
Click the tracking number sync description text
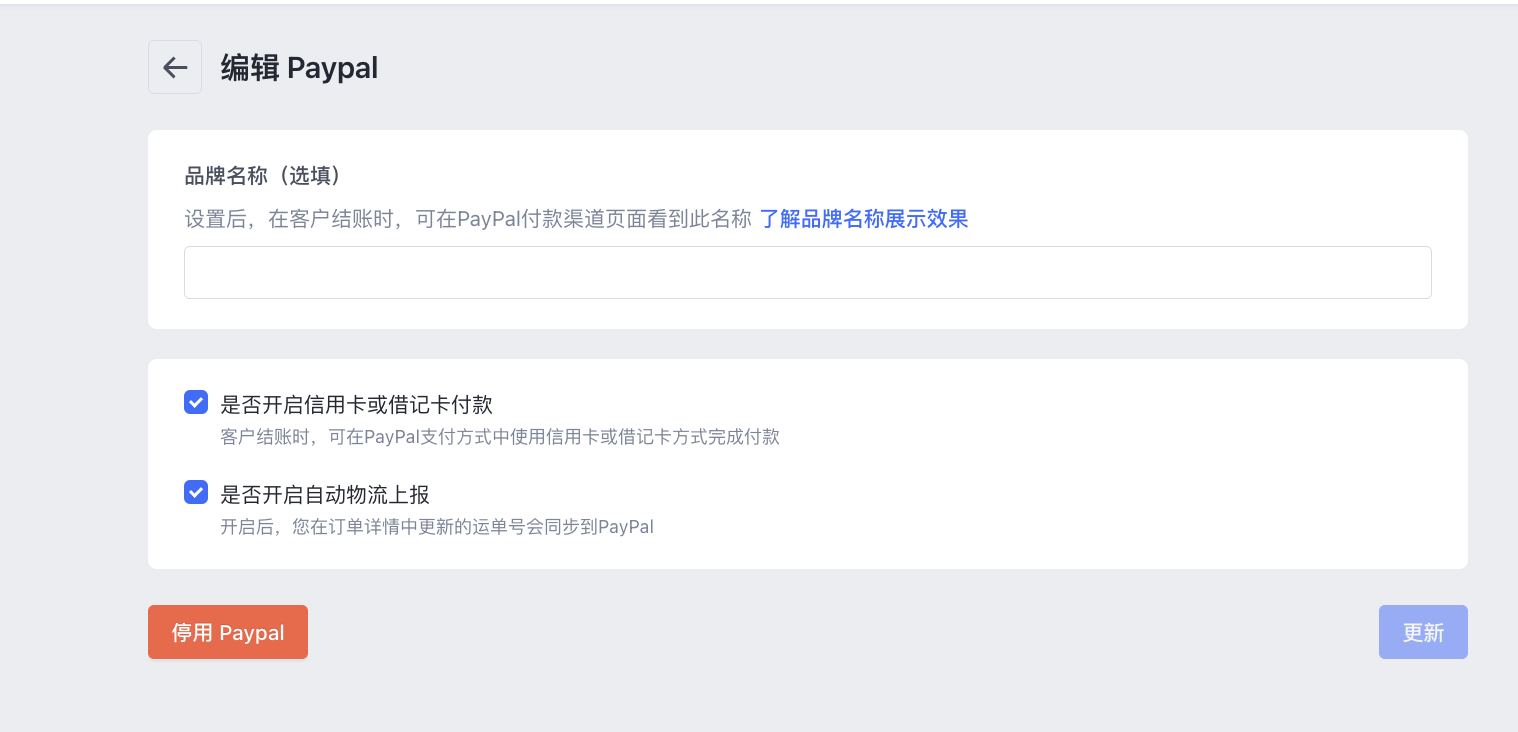436,526
